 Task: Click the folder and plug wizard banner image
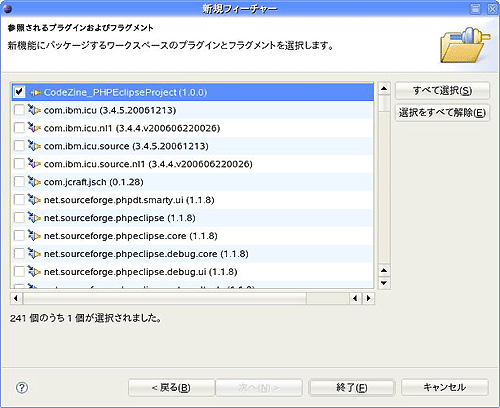[x=464, y=46]
